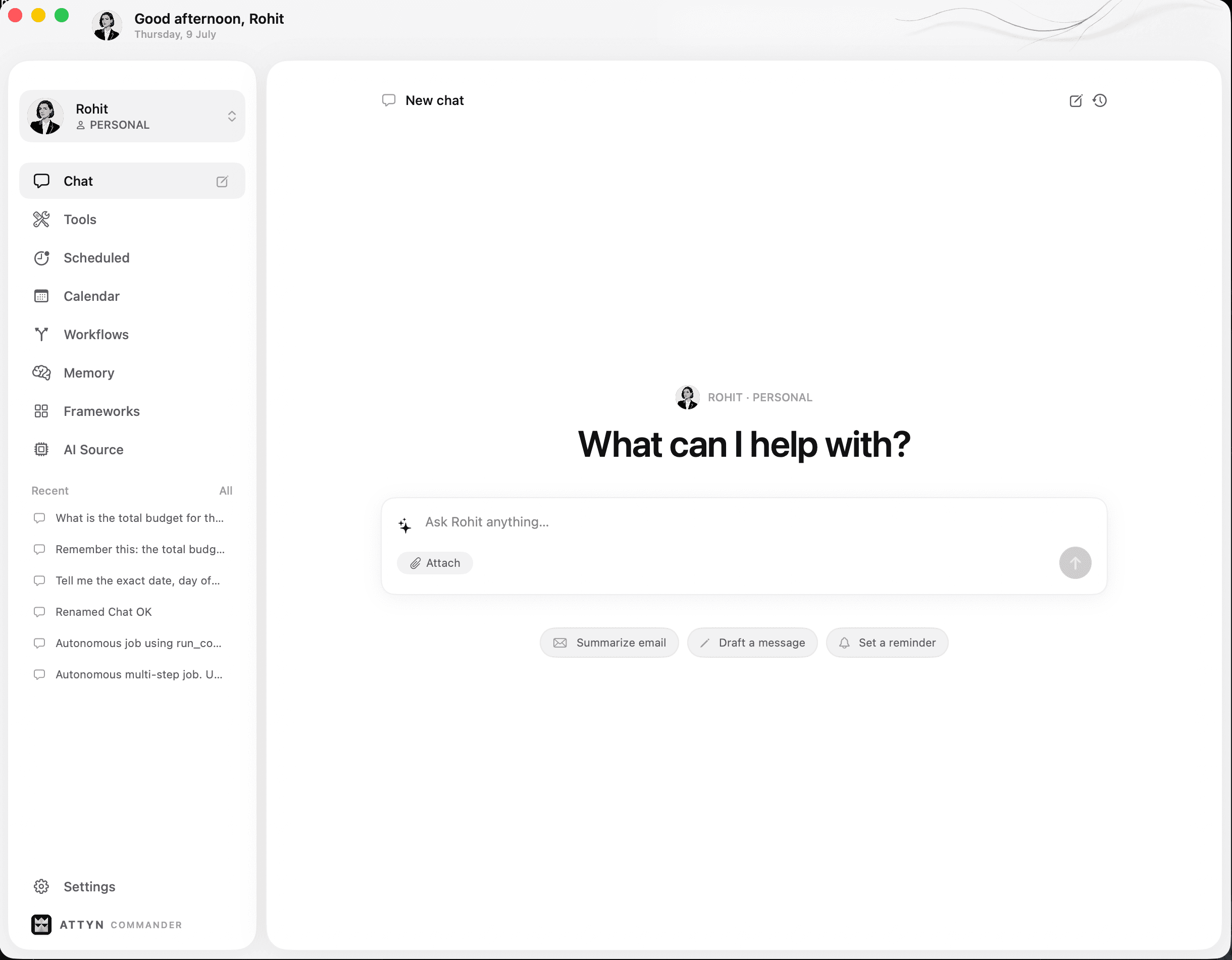Open recent chat 'Autonomous job using run_co...'
The height and width of the screenshot is (960, 1232).
pyautogui.click(x=132, y=643)
